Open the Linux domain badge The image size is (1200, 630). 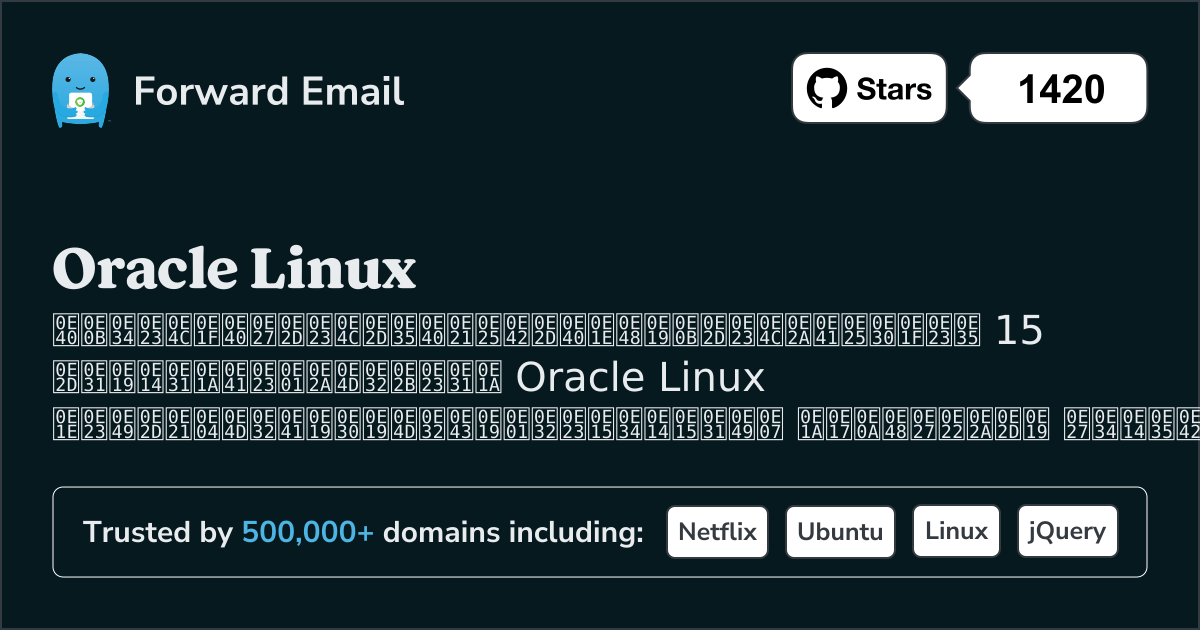(x=956, y=531)
